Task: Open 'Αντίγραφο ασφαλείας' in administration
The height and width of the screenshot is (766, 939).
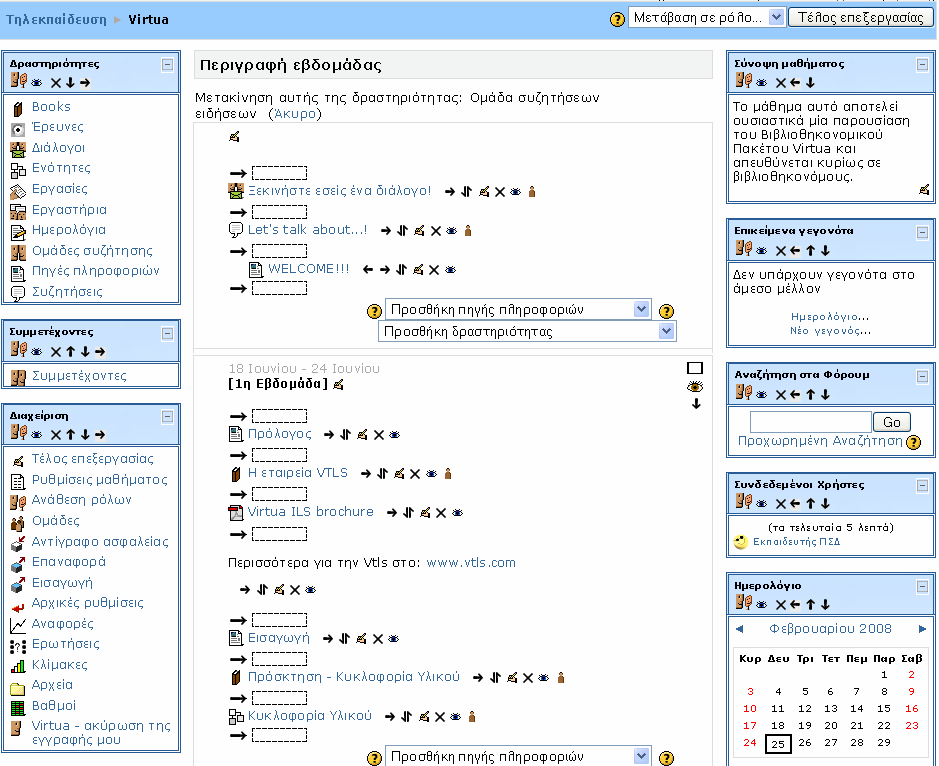Action: click(100, 542)
